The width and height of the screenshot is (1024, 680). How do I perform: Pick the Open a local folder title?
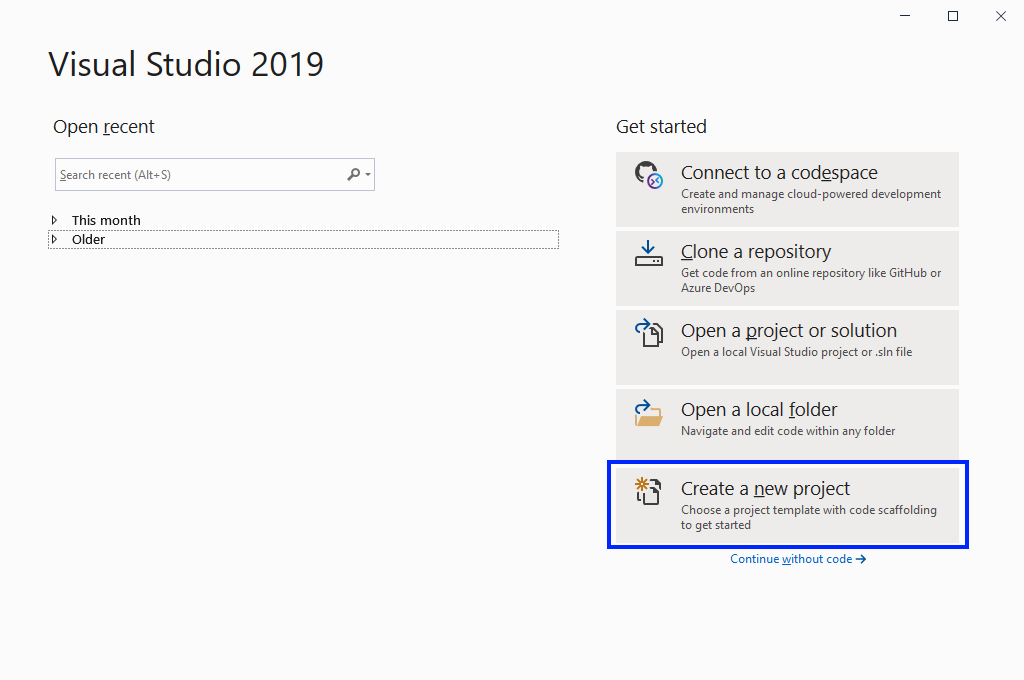[x=759, y=410]
